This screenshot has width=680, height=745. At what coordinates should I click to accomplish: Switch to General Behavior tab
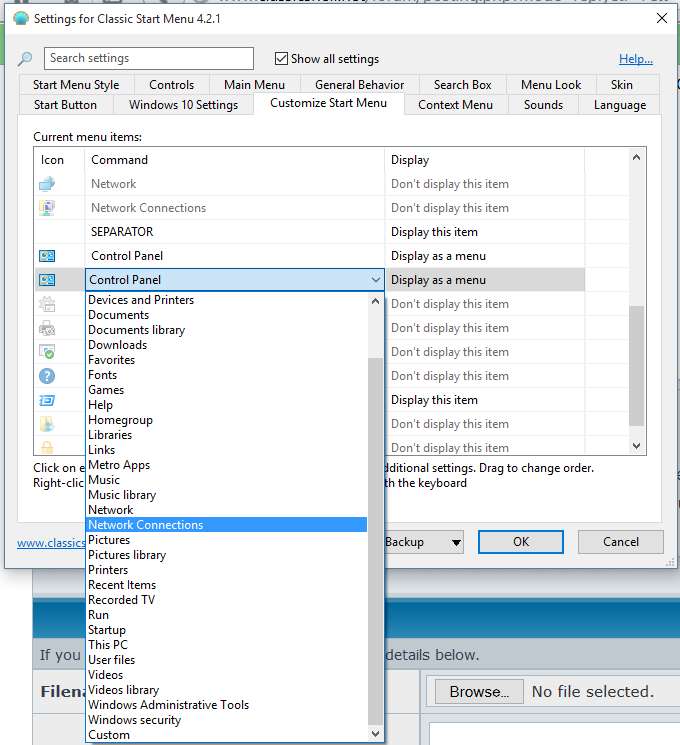pos(359,85)
